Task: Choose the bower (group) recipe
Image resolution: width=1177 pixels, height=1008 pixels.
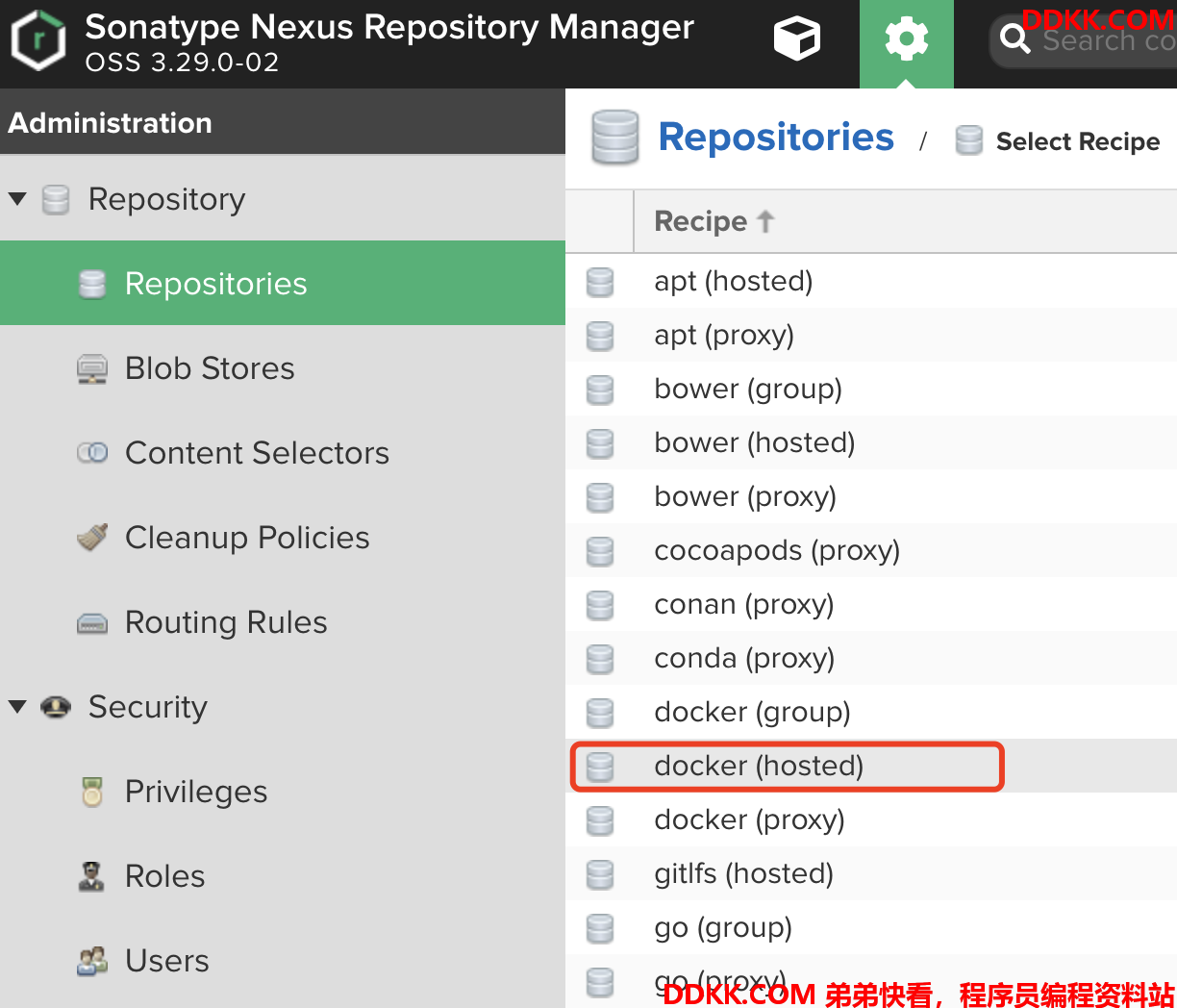Action: coord(871,389)
